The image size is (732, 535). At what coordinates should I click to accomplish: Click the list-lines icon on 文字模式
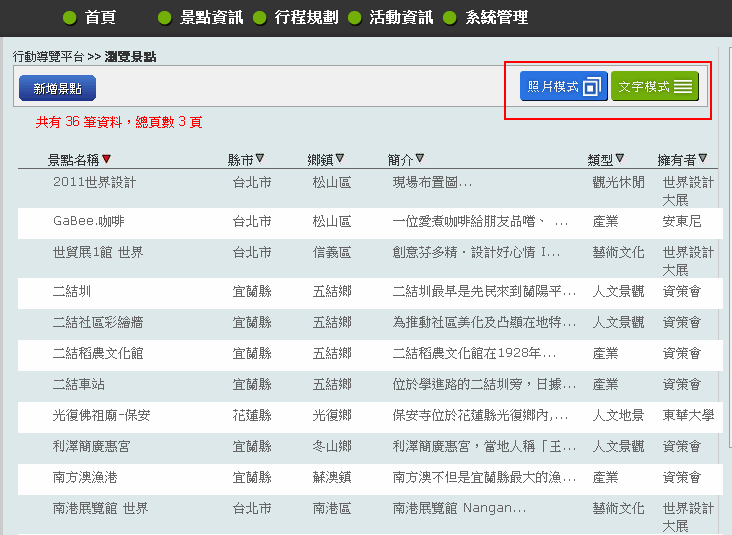[683, 86]
